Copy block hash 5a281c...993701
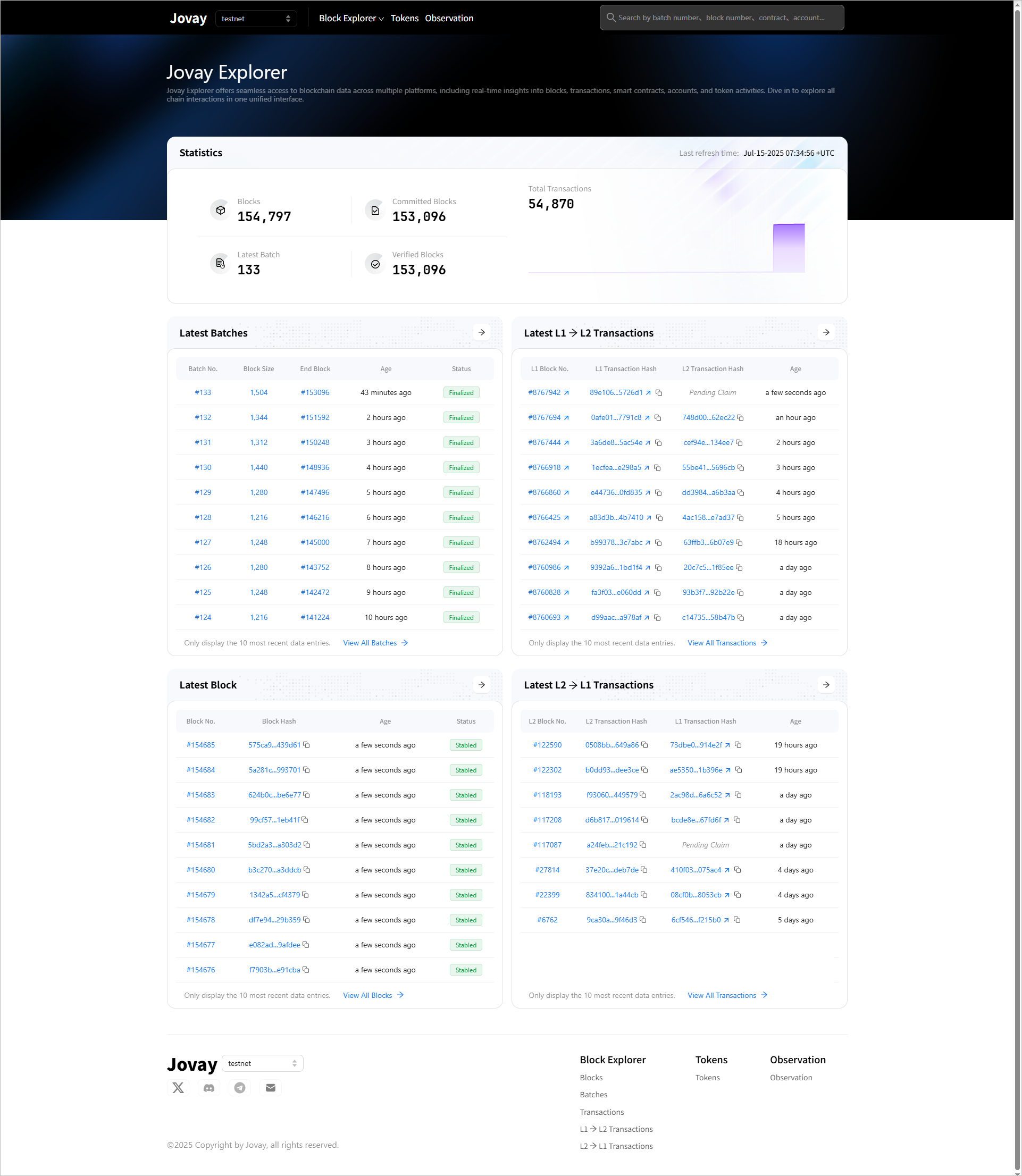The width and height of the screenshot is (1022, 1176). pos(306,770)
